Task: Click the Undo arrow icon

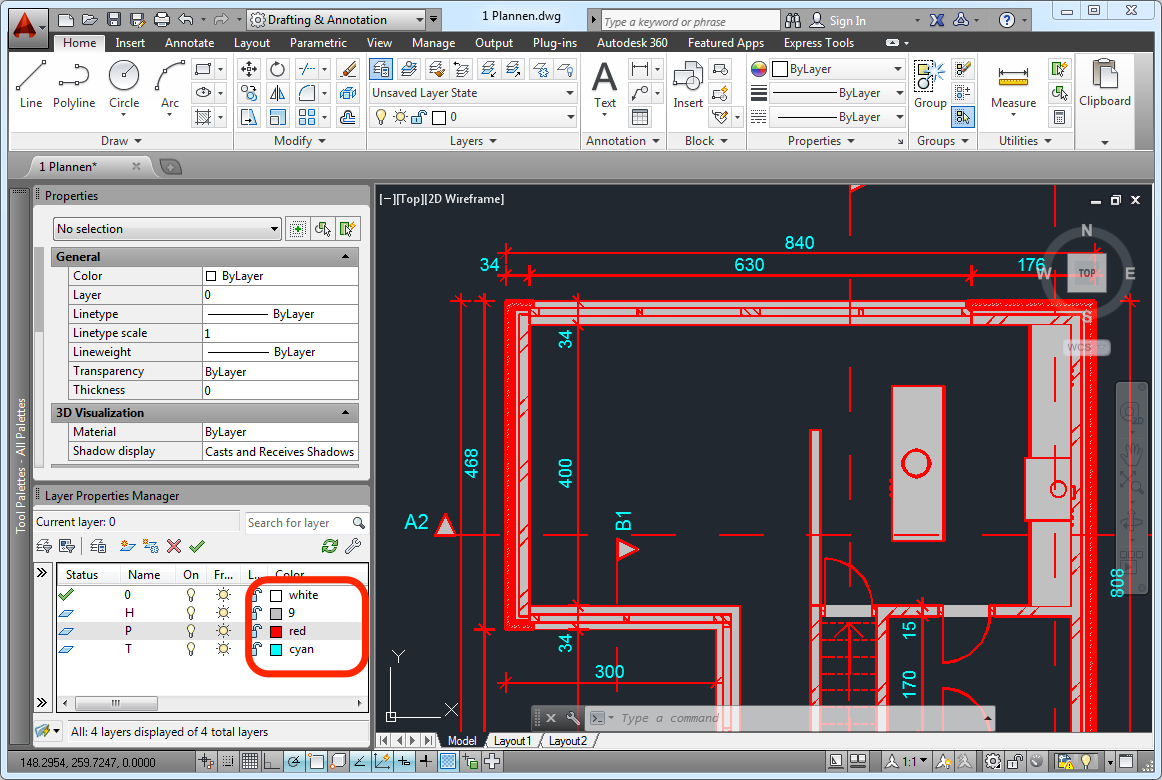Action: tap(186, 20)
